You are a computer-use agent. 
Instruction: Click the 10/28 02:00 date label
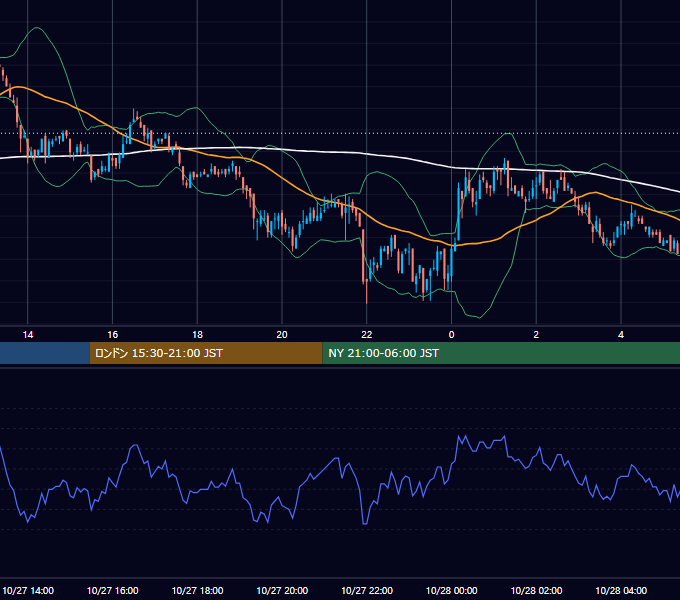[x=536, y=590]
